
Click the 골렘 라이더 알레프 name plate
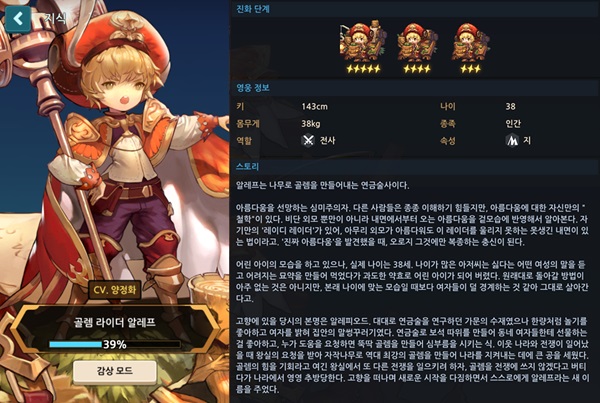pos(114,323)
